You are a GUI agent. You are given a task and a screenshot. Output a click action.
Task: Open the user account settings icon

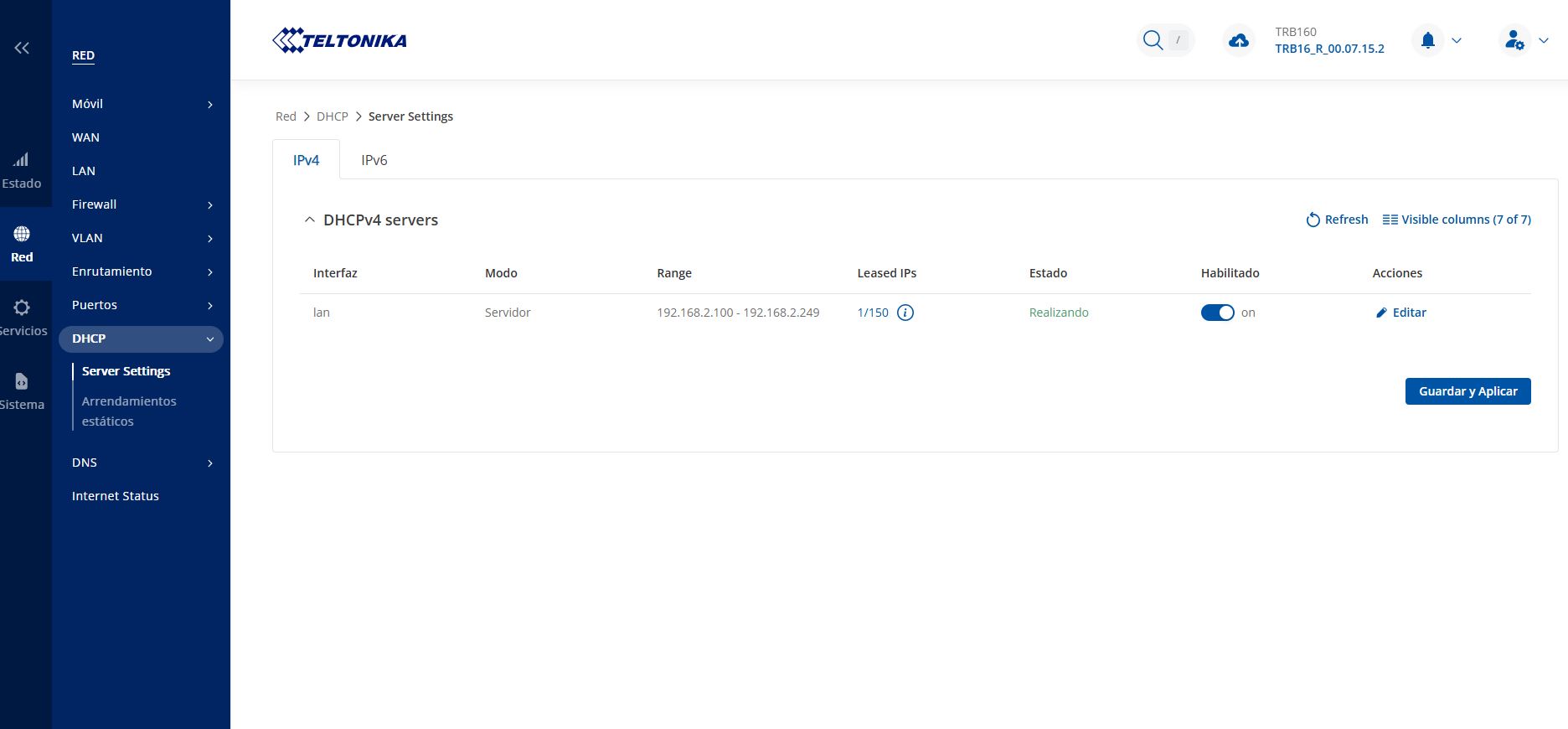[1514, 40]
